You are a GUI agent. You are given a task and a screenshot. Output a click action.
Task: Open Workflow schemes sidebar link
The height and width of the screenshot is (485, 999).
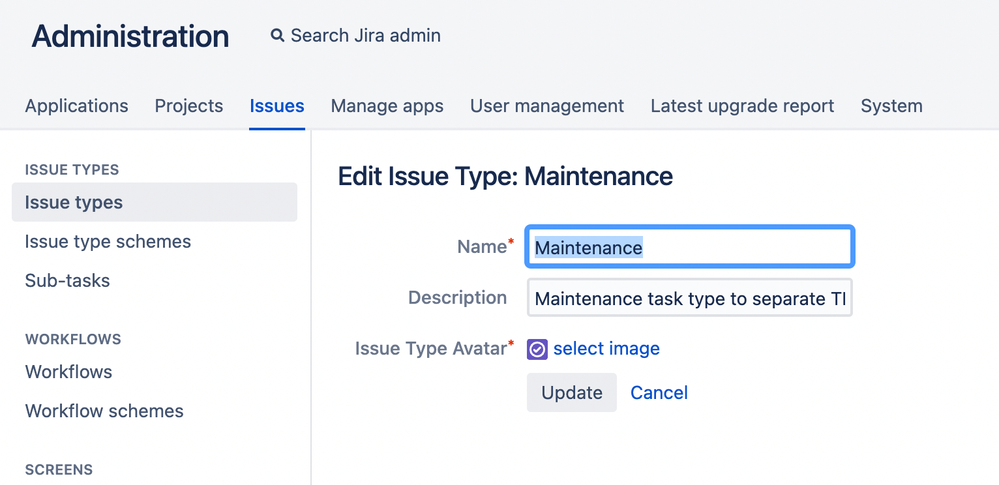[104, 411]
